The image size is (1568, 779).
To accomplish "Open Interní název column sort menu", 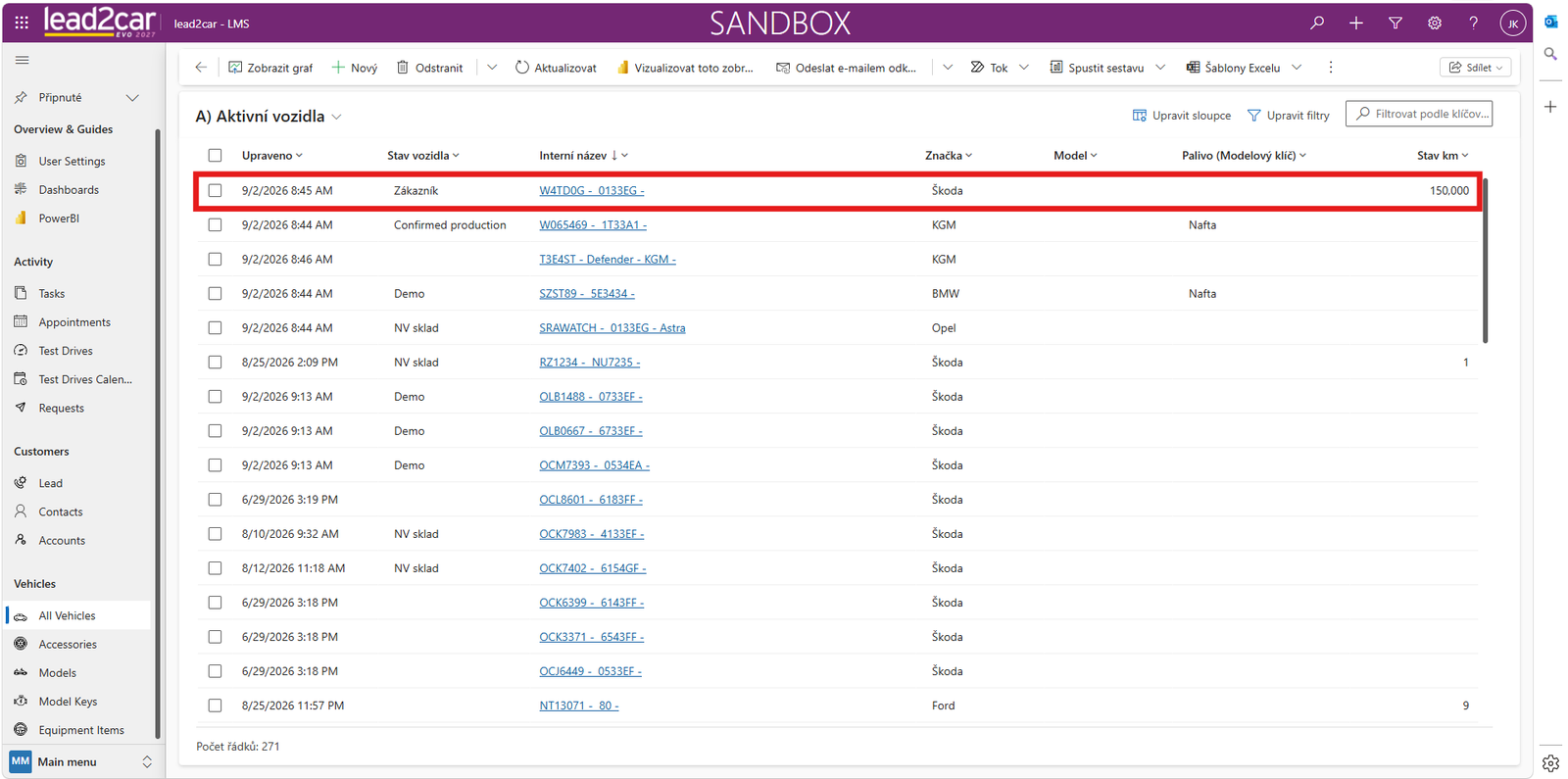I will (584, 156).
